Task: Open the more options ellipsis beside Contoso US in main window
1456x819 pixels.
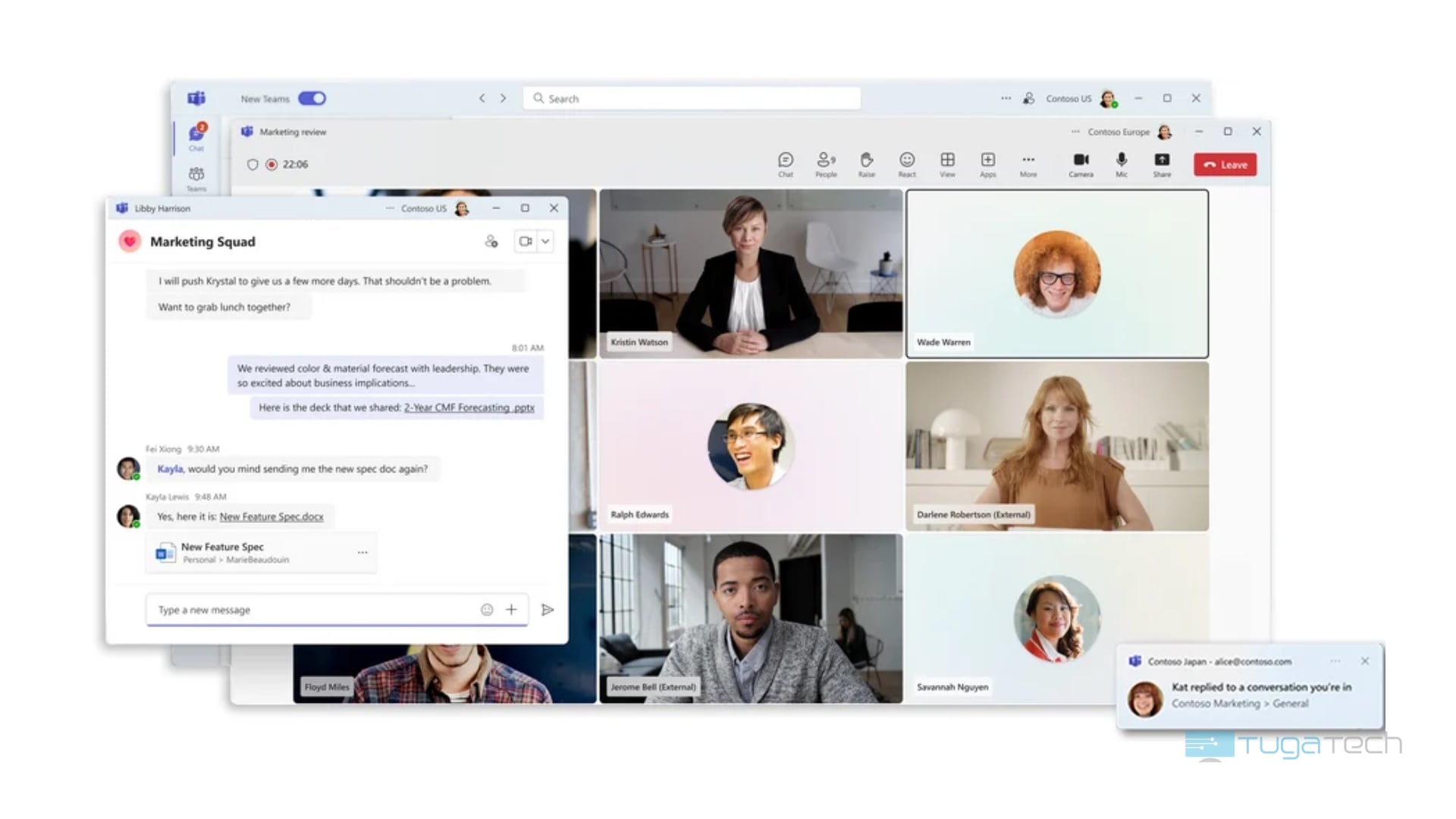Action: click(1006, 99)
